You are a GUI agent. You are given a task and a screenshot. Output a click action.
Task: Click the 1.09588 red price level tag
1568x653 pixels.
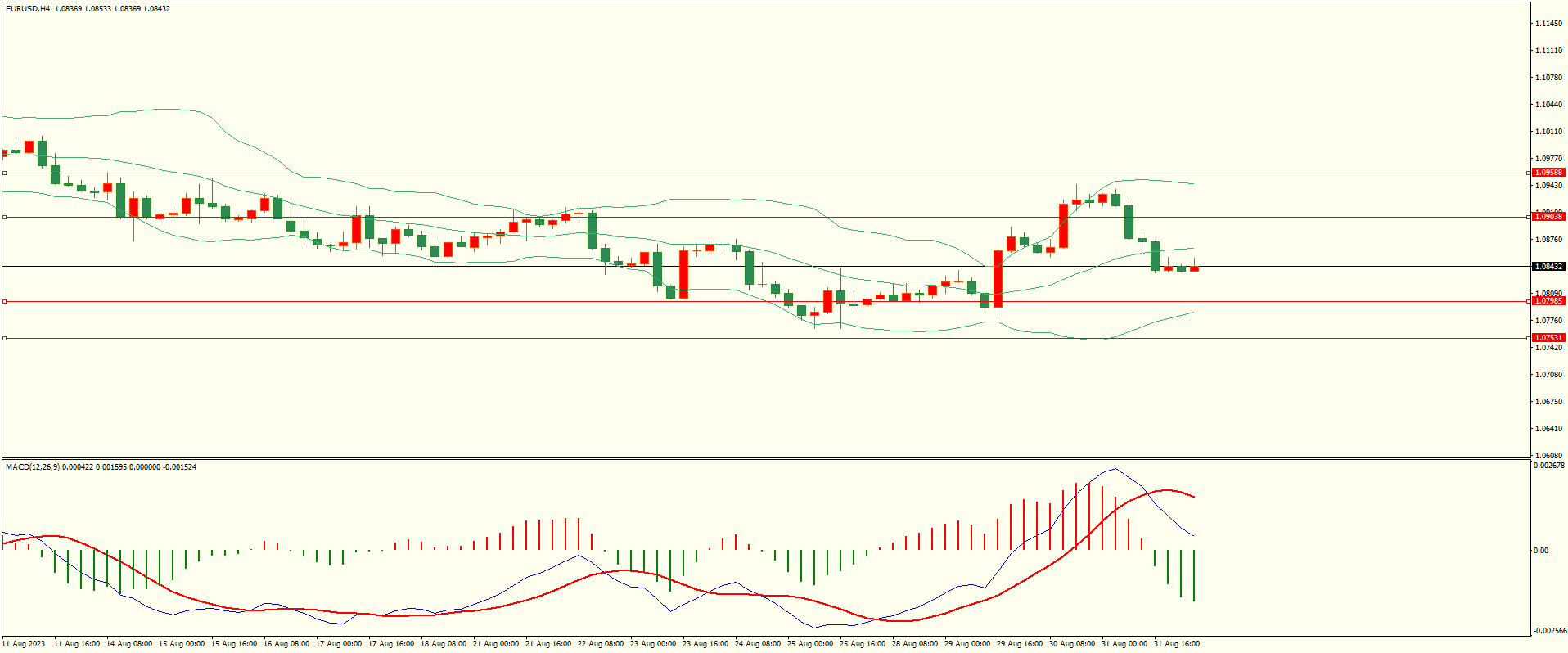(1548, 173)
